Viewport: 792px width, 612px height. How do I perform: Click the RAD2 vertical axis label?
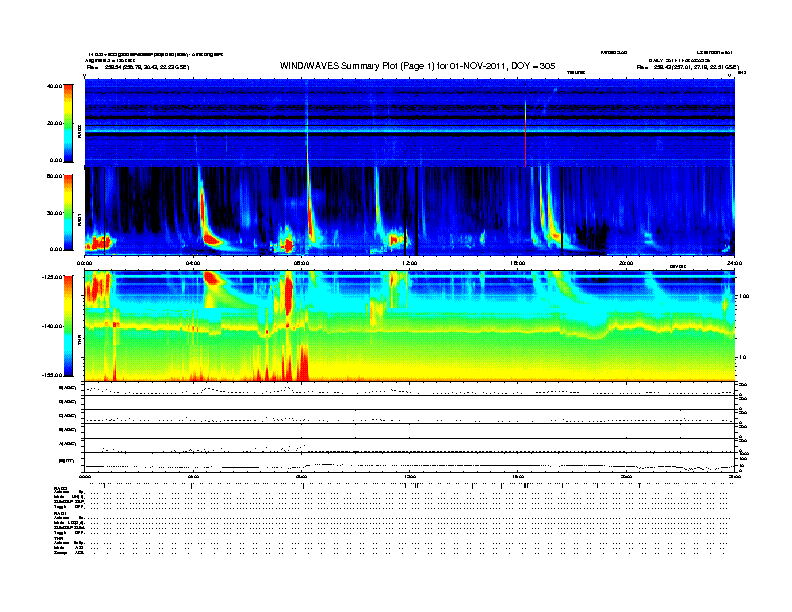(79, 131)
